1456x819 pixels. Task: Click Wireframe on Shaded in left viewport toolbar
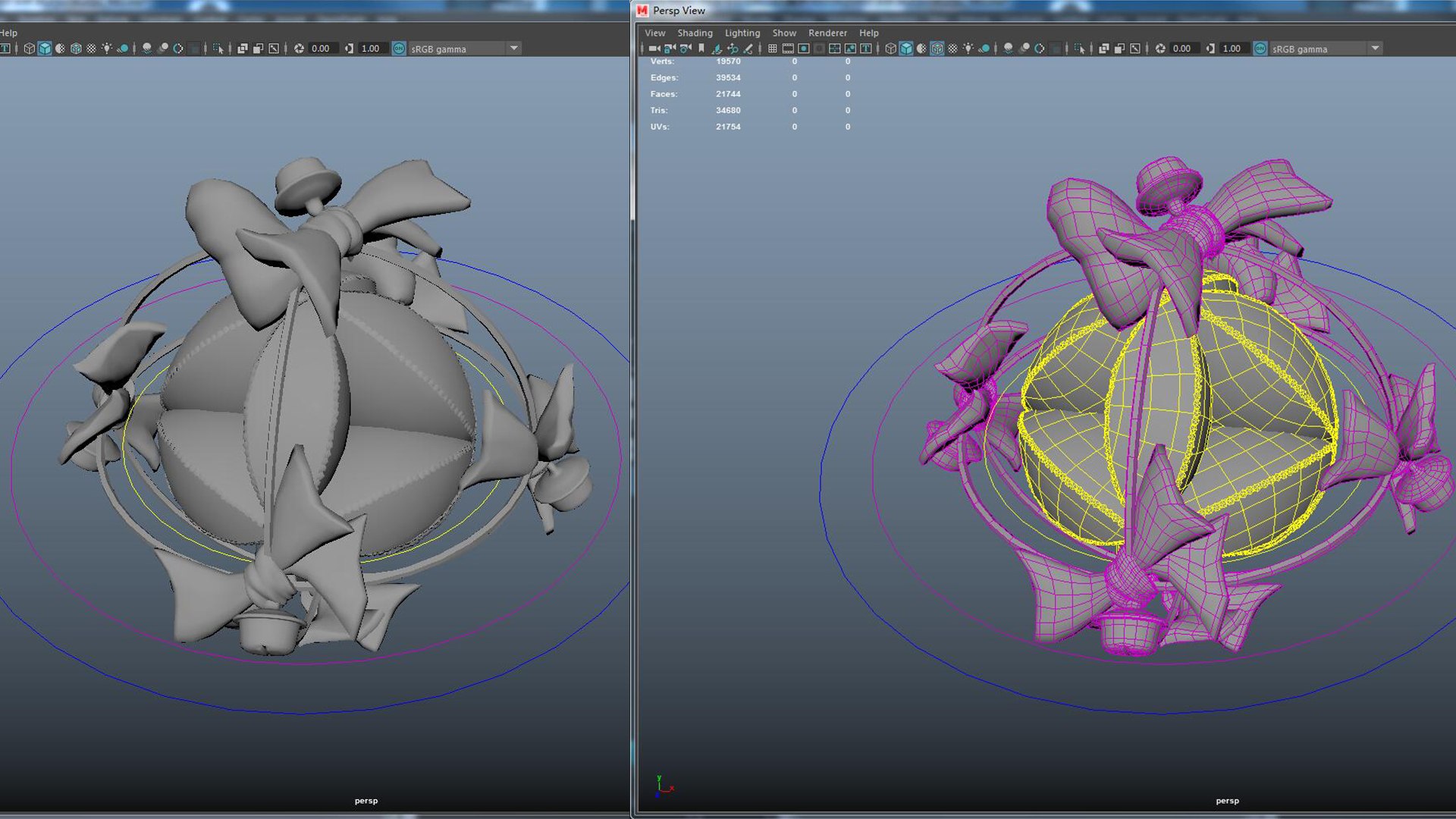[x=76, y=49]
